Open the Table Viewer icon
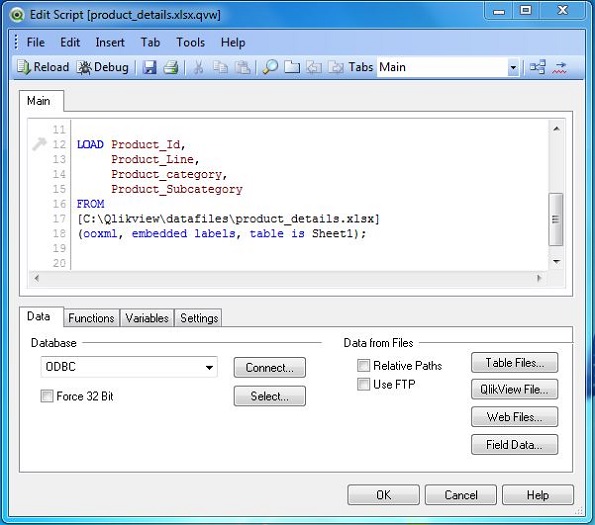 [537, 68]
